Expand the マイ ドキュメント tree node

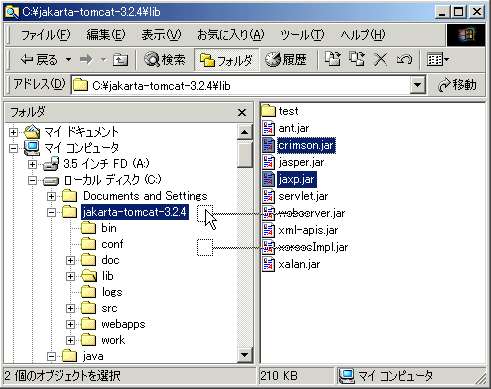pos(13,132)
